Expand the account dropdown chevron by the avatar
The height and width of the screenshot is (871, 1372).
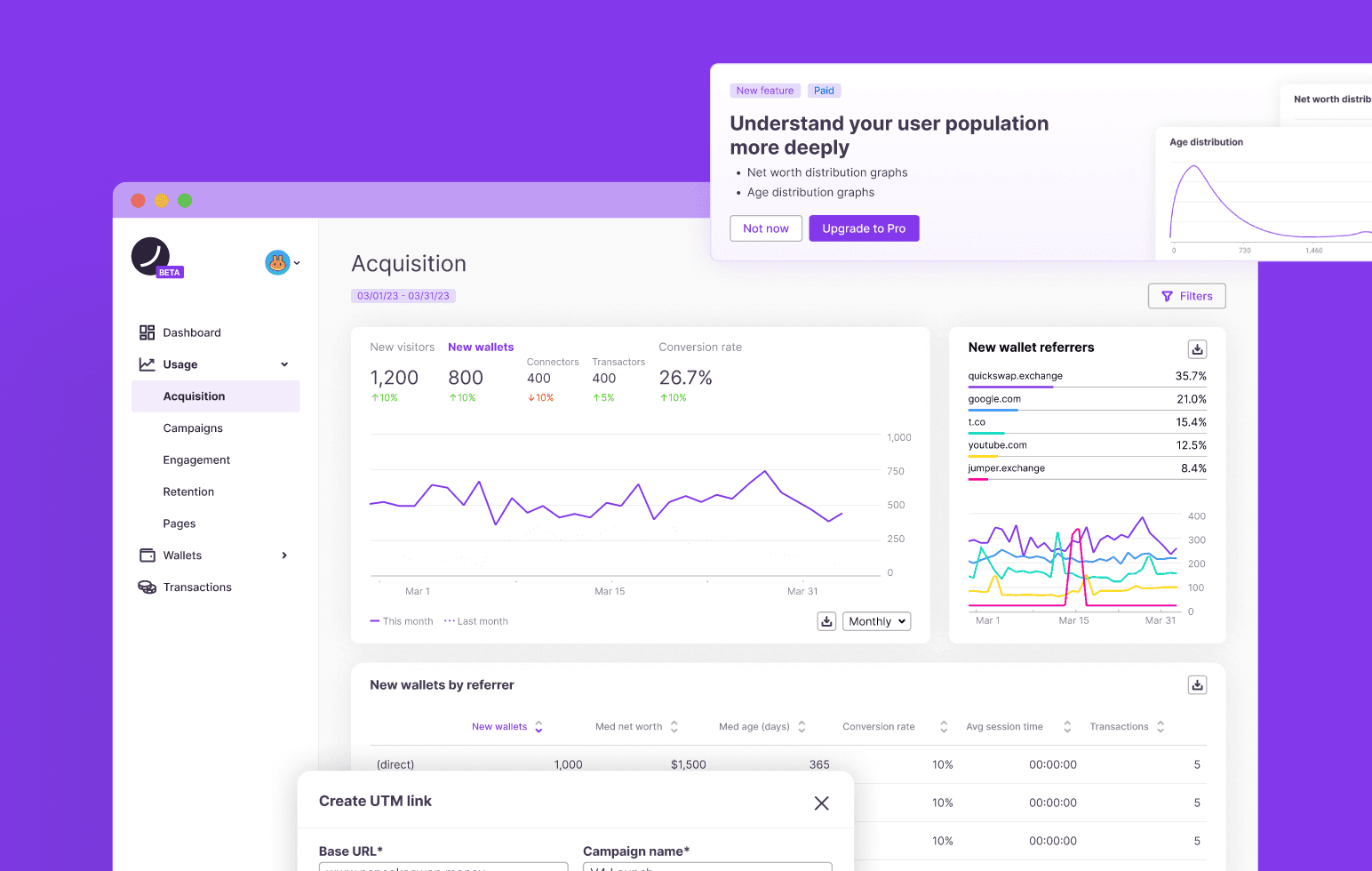pos(297,263)
